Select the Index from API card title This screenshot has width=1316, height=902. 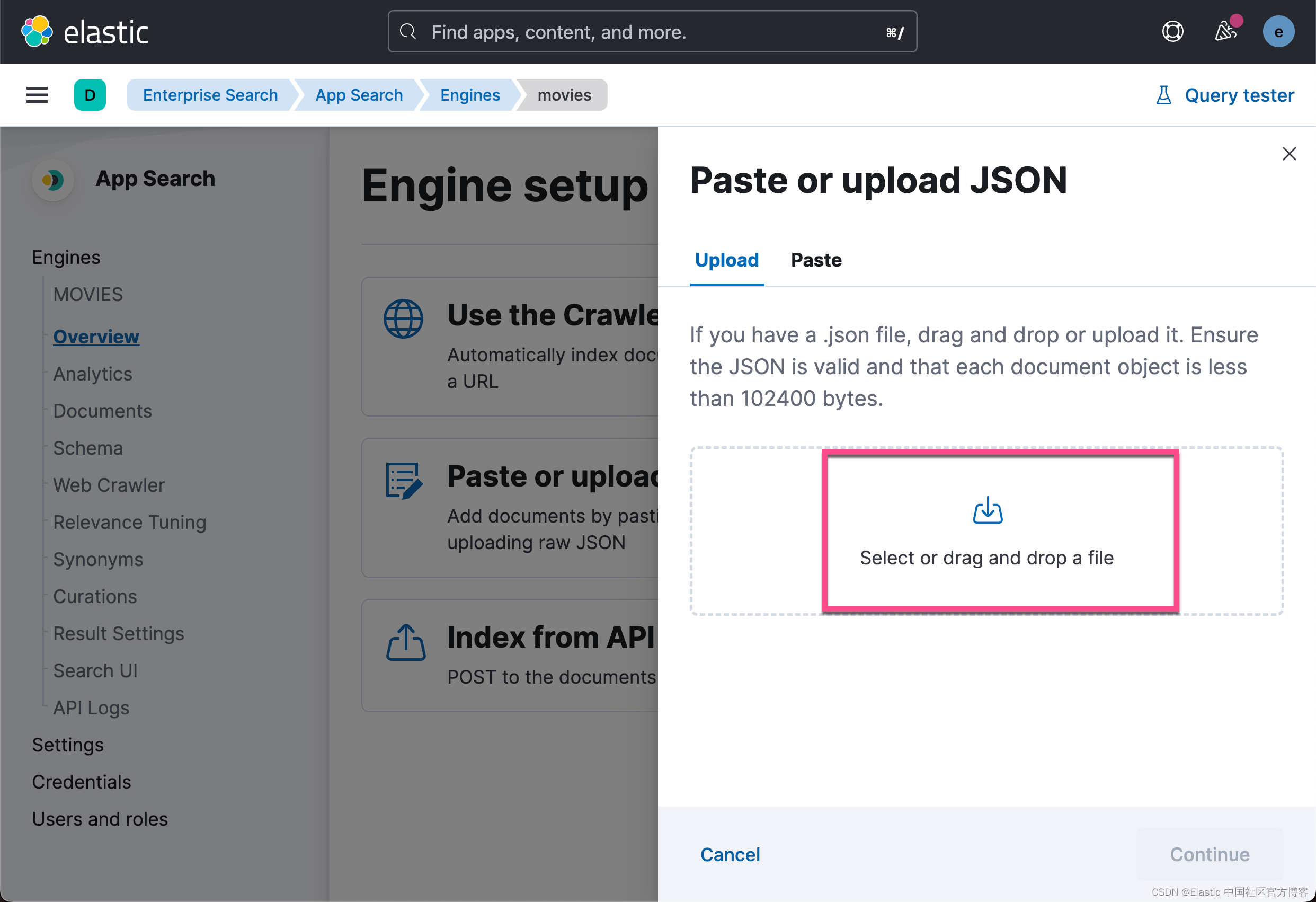tap(550, 638)
